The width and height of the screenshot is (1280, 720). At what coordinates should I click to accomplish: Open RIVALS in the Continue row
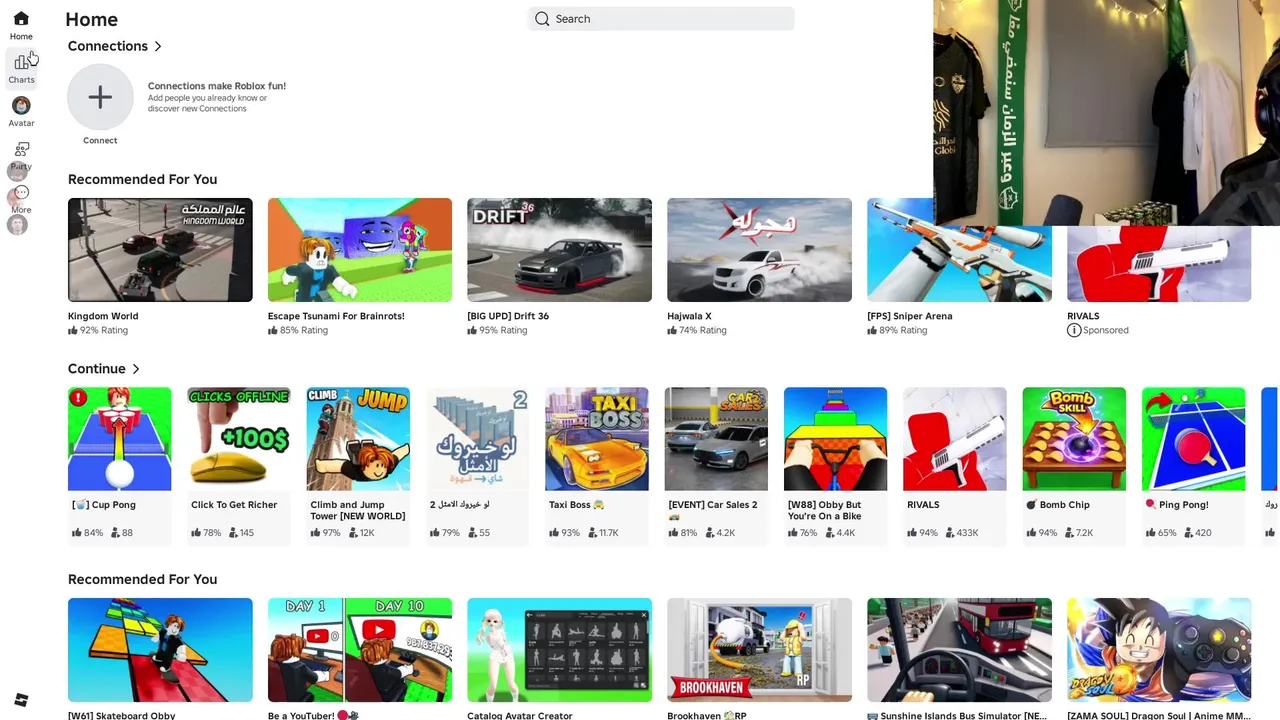(955, 439)
